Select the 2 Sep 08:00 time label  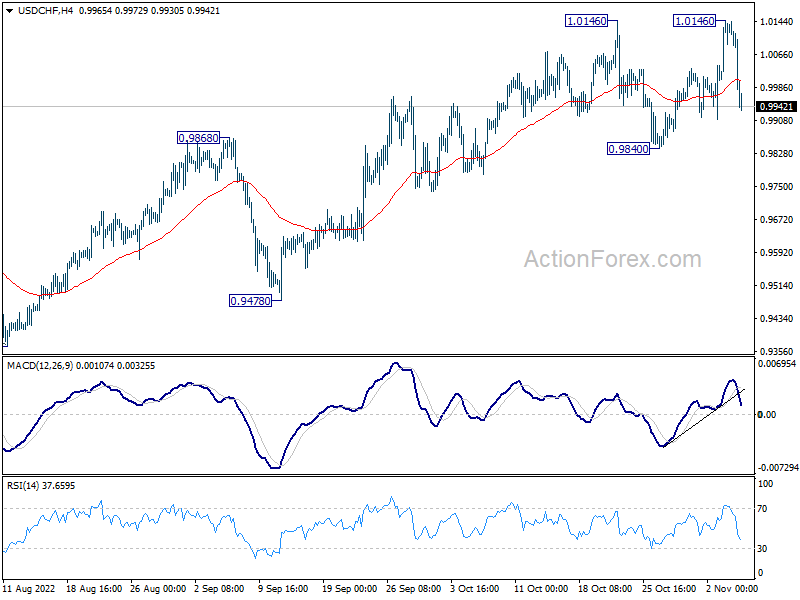point(219,589)
